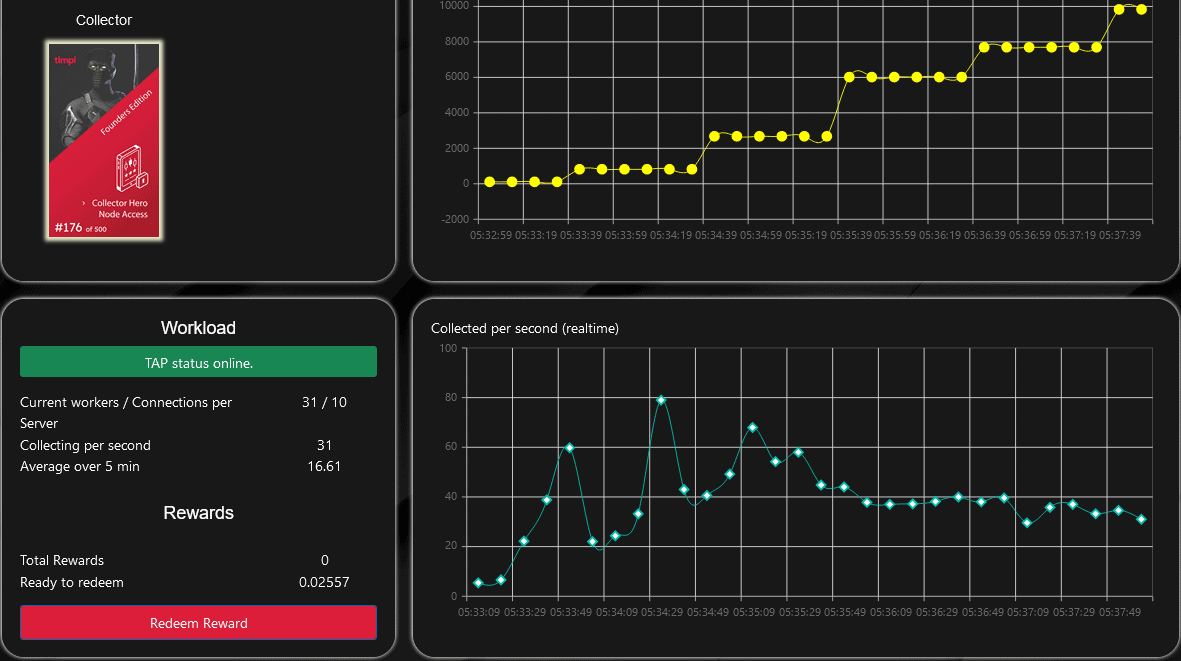Screen dimensions: 1181x661
Task: Open the Collector Founders Edition card
Action: click(x=104, y=140)
